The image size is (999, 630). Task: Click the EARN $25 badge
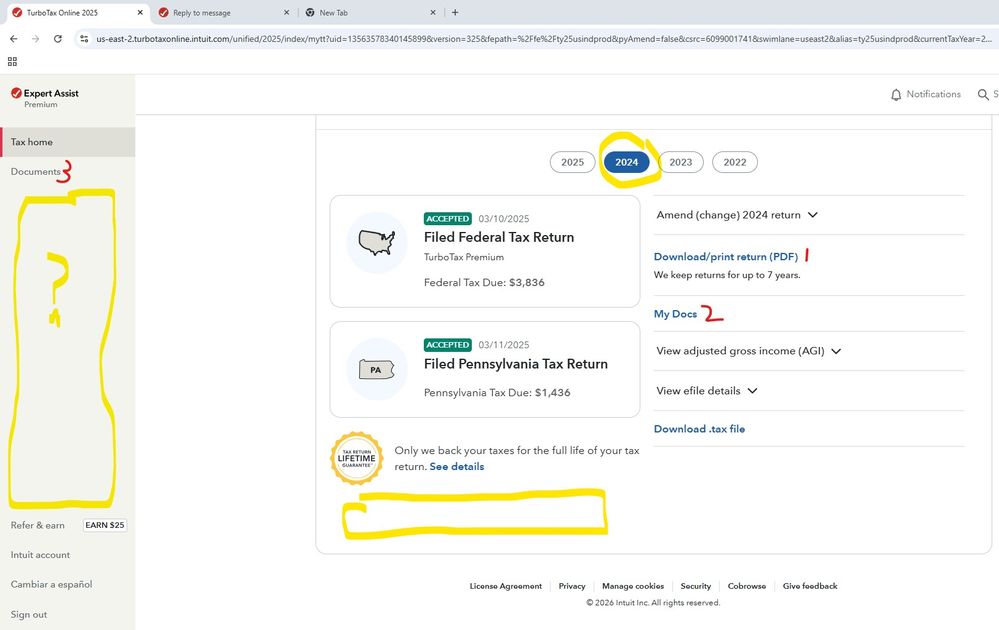pyautogui.click(x=105, y=525)
